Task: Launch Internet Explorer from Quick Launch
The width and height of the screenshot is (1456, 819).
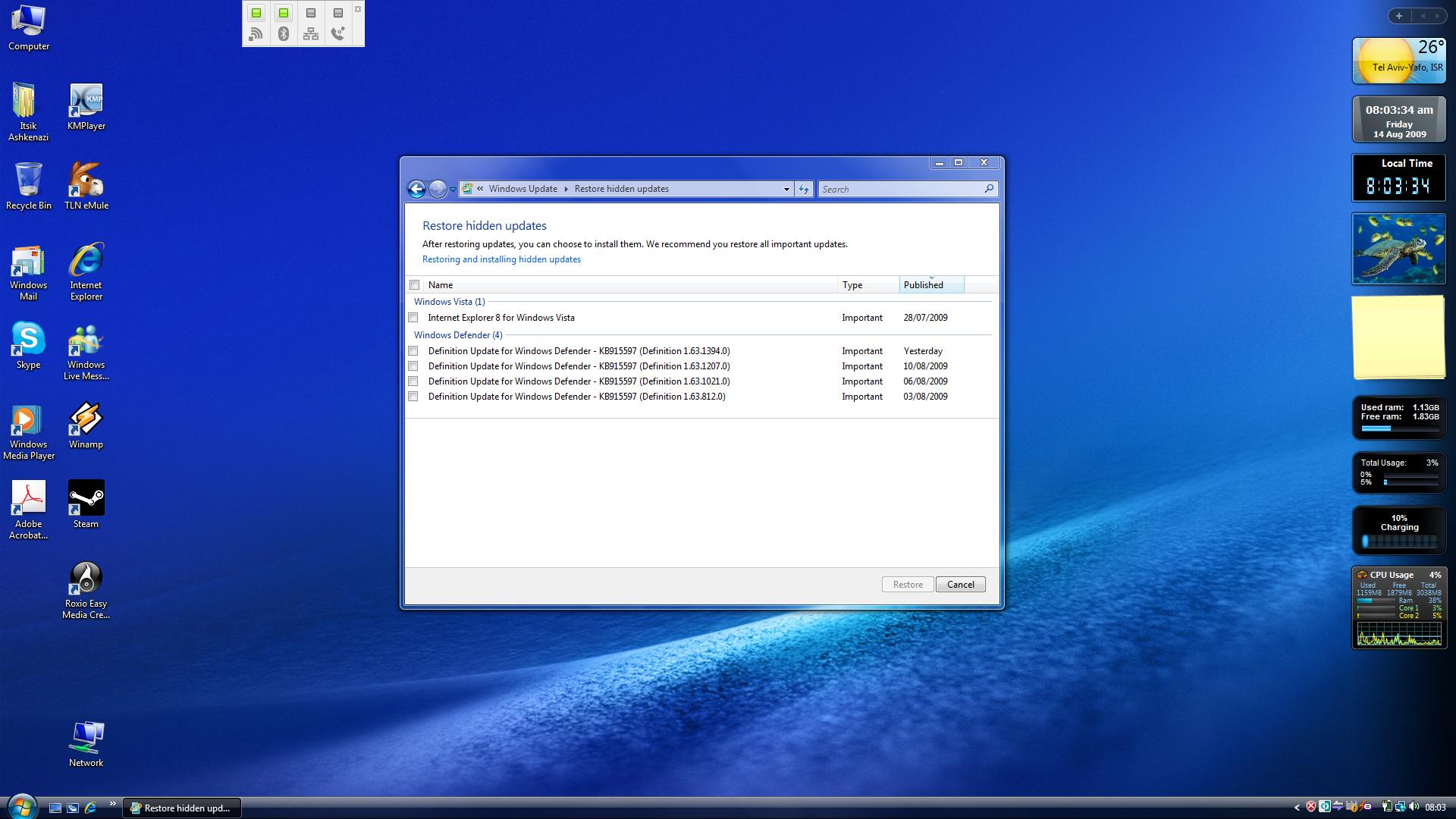Action: pos(90,808)
